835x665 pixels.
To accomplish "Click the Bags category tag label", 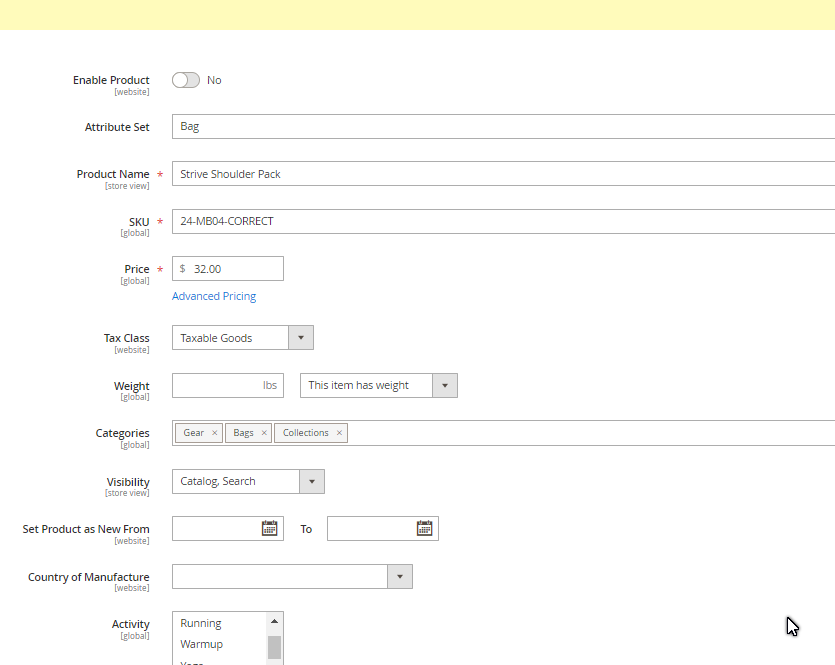I will 243,433.
